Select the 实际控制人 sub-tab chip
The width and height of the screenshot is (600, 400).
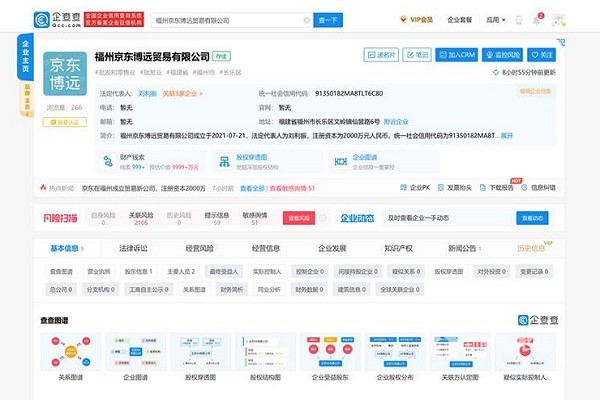coord(267,271)
